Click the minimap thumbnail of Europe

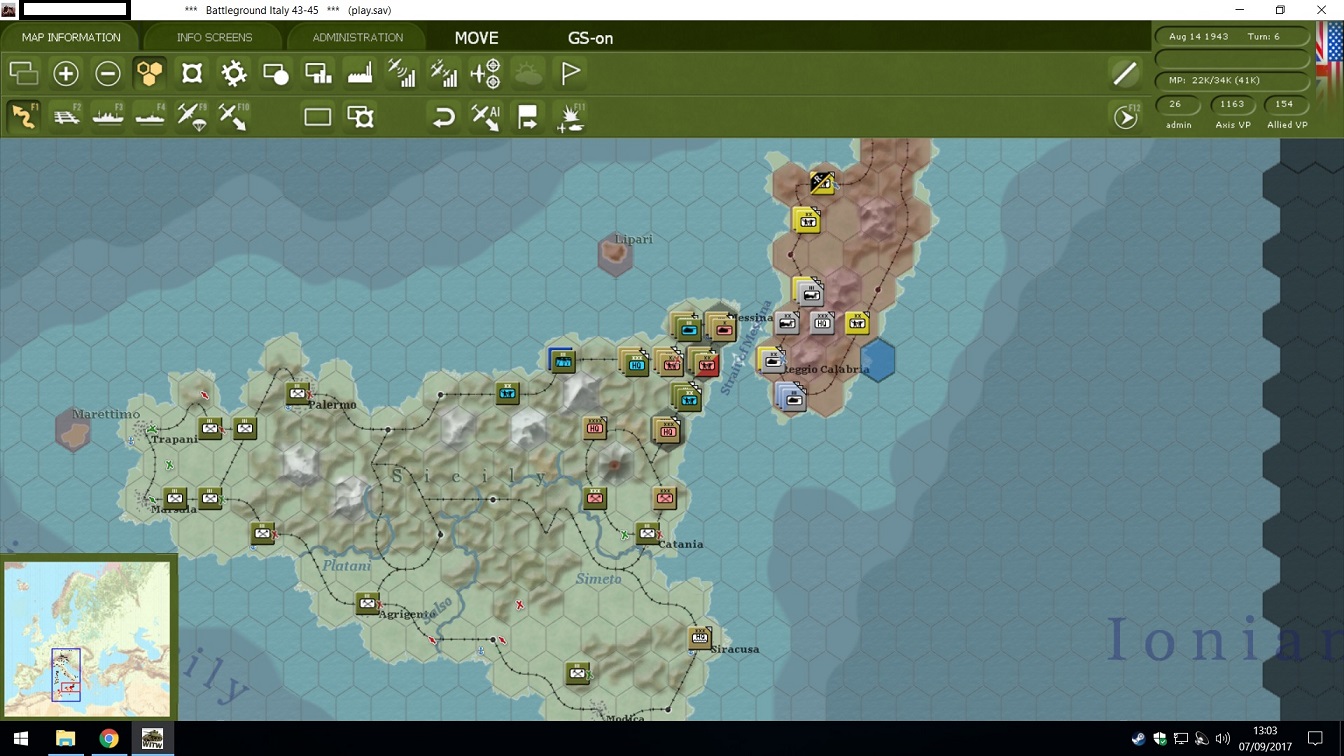point(88,637)
